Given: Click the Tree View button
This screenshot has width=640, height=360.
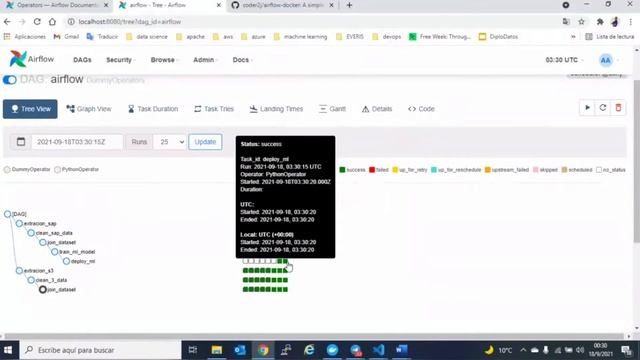Looking at the screenshot, I should tap(30, 109).
